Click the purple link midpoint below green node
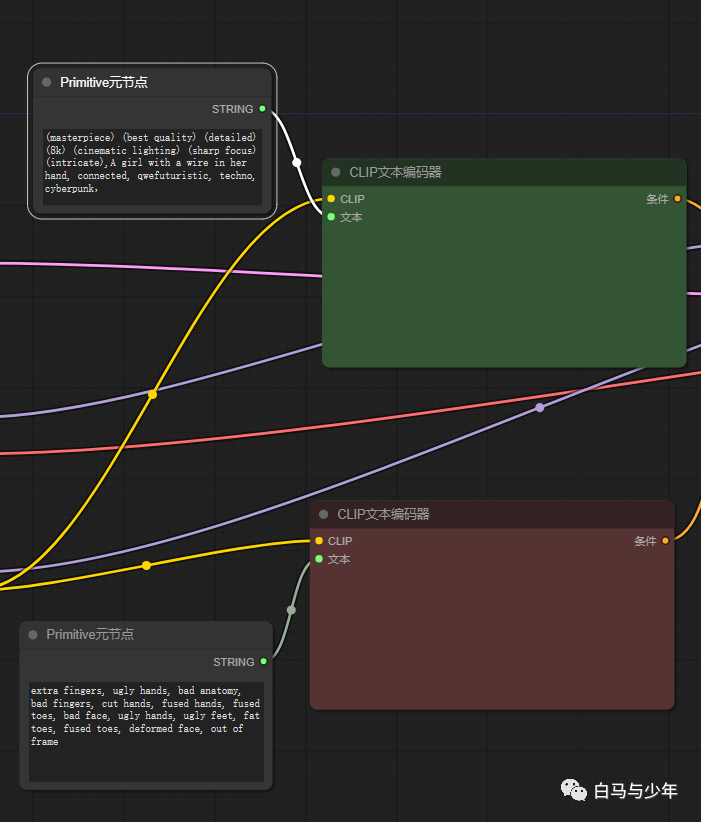This screenshot has width=701, height=822. tap(540, 407)
